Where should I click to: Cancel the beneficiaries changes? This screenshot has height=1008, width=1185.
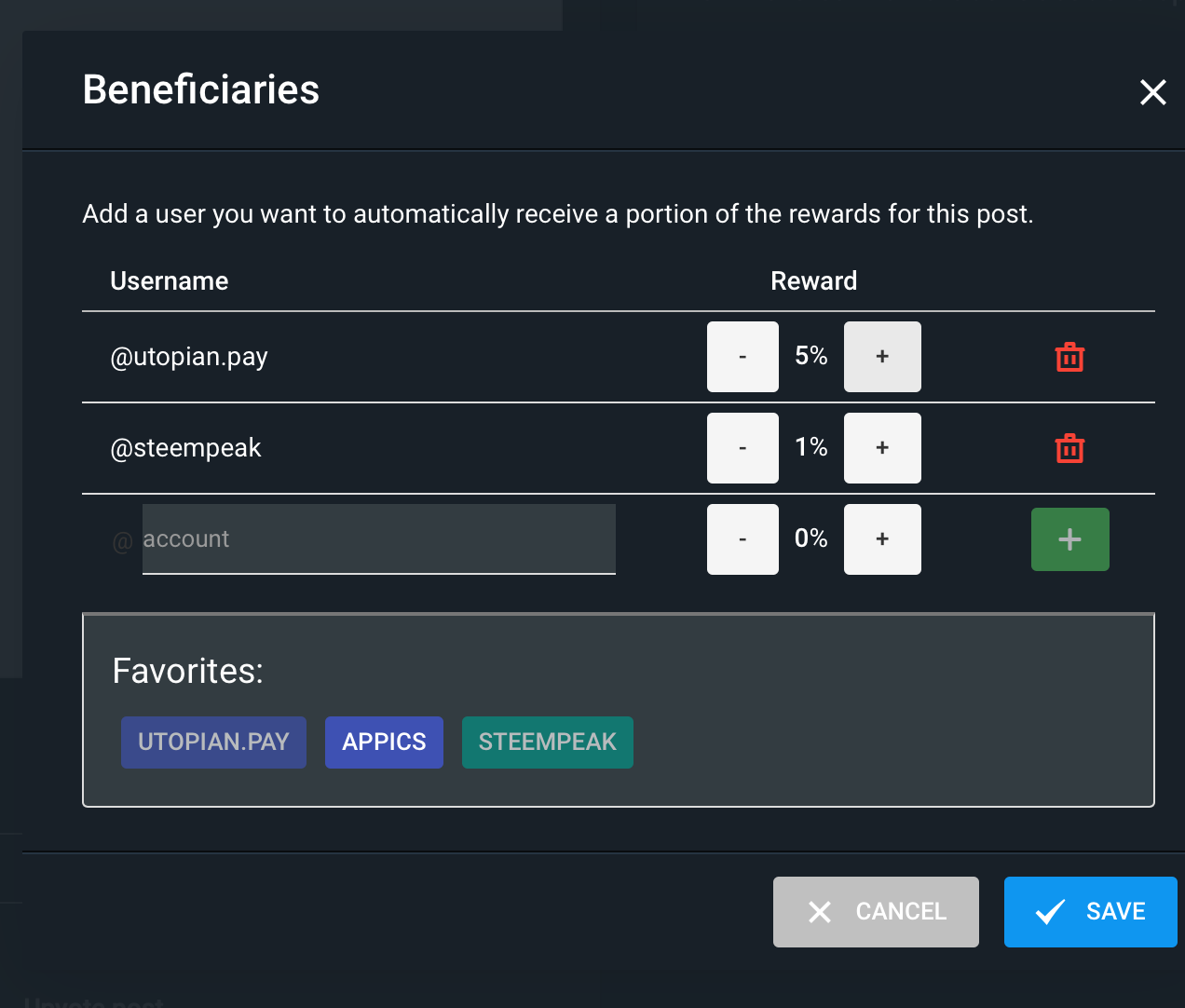(876, 912)
